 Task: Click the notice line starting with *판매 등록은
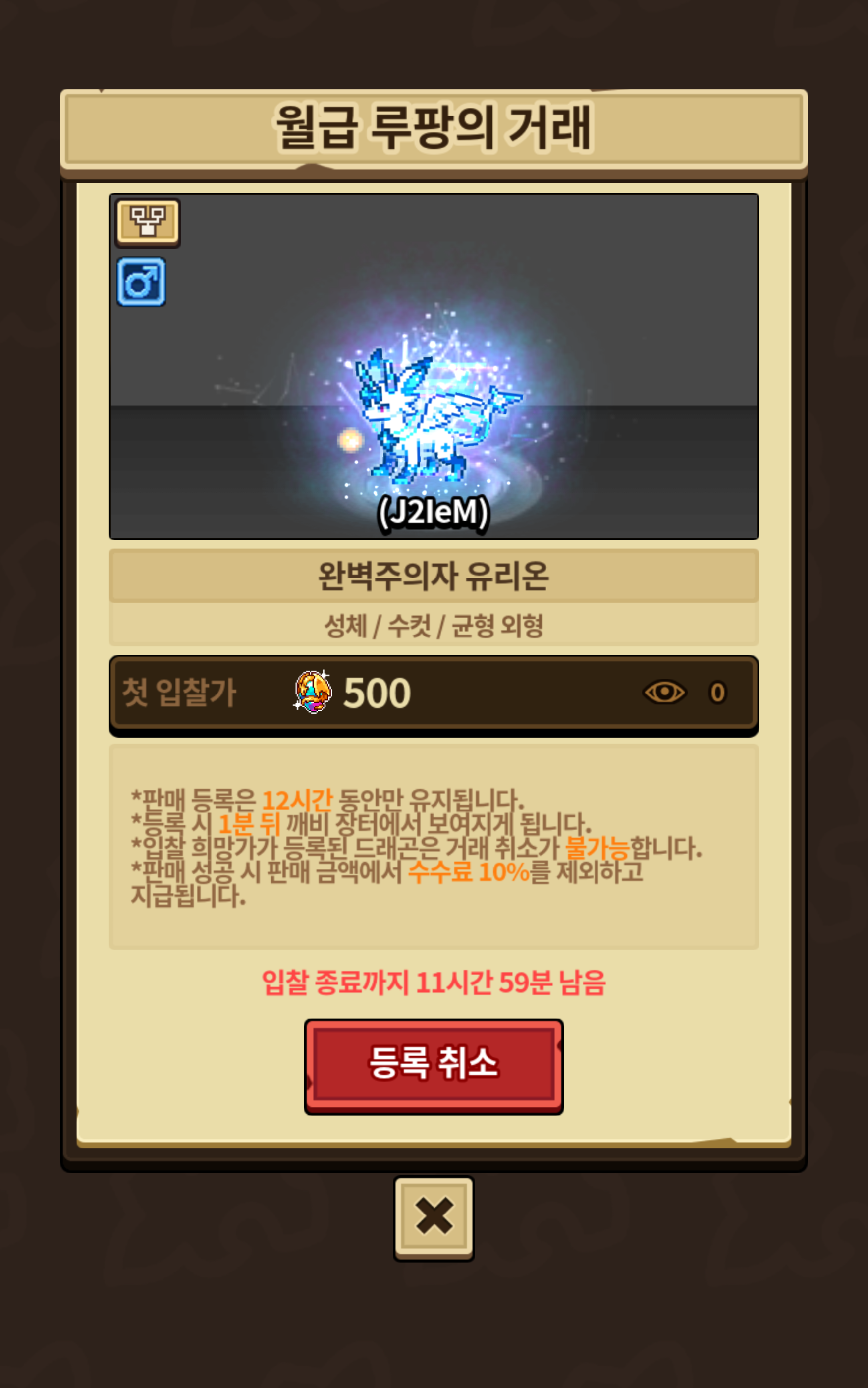point(327,799)
